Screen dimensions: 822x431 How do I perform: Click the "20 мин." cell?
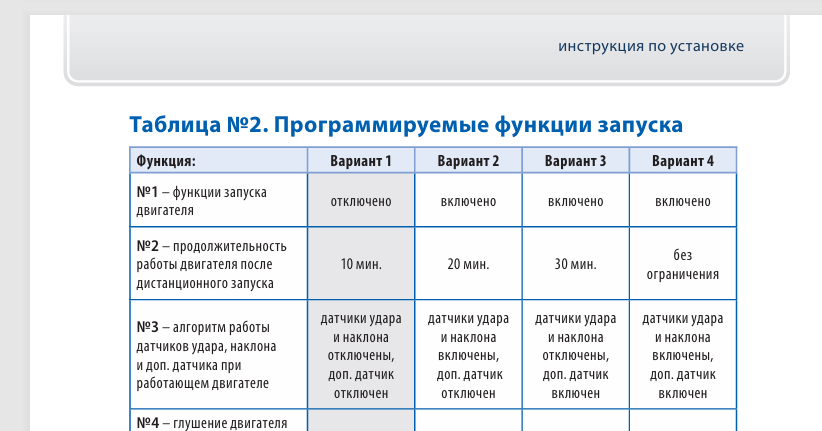pyautogui.click(x=468, y=264)
